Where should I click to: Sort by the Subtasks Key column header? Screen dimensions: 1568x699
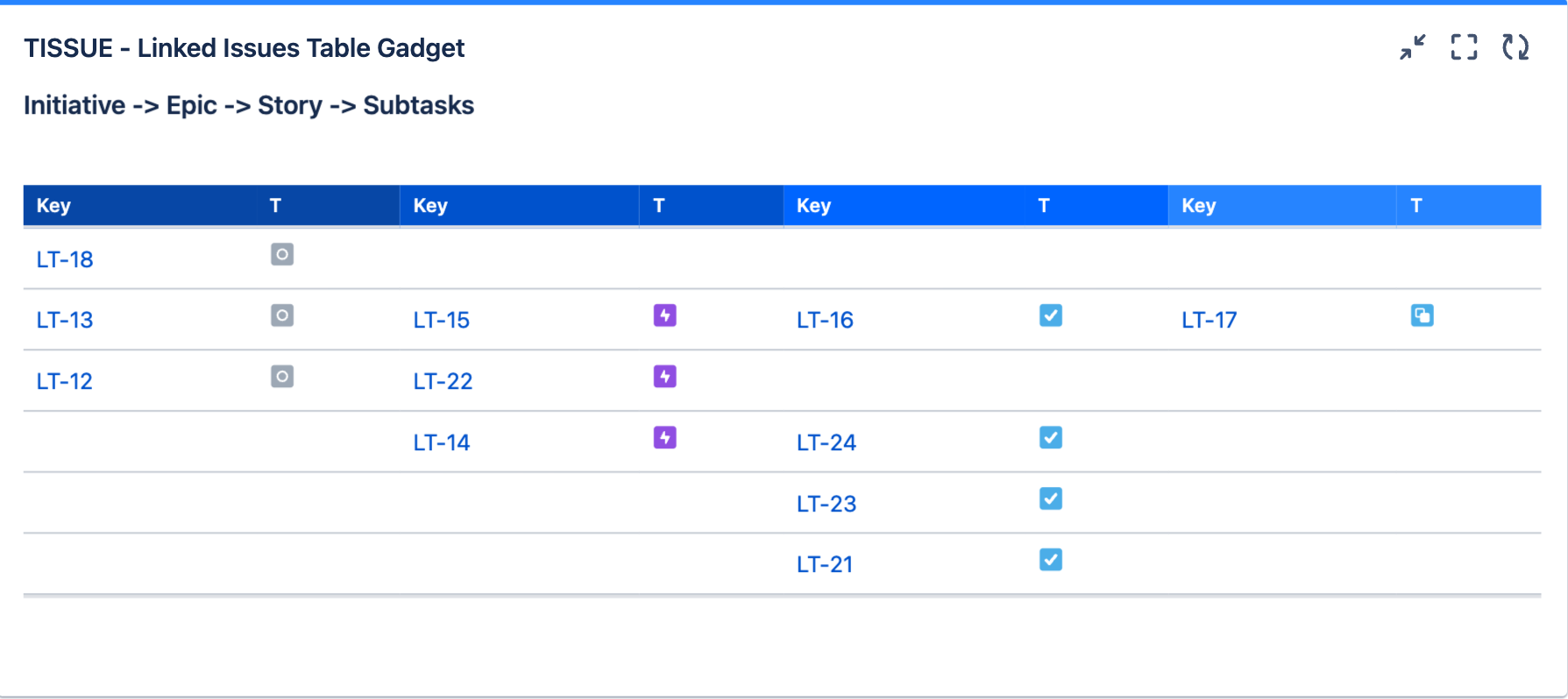pyautogui.click(x=1198, y=206)
